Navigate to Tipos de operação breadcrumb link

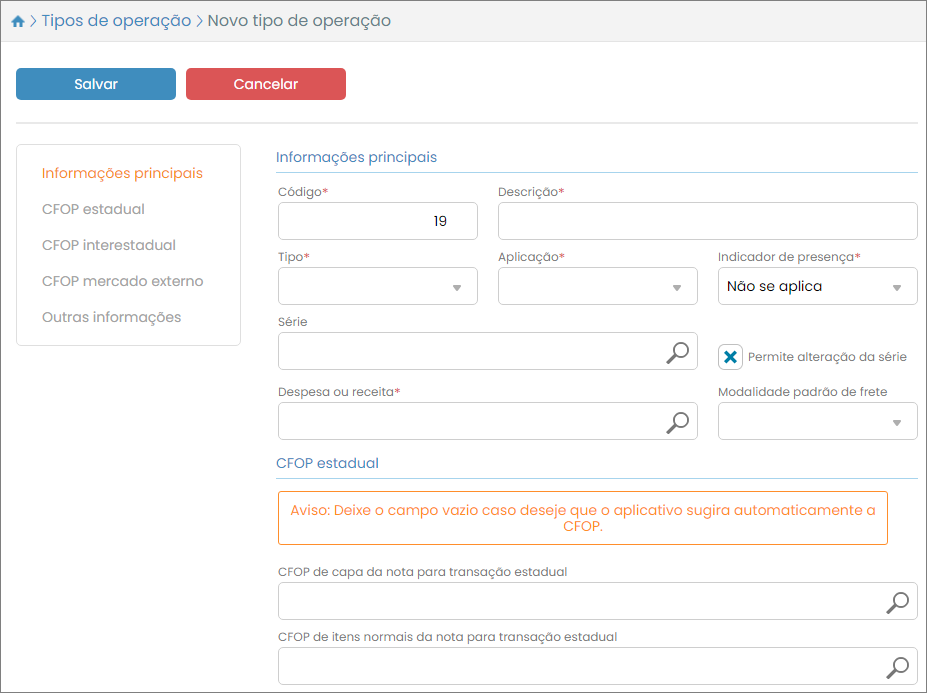pyautogui.click(x=116, y=21)
